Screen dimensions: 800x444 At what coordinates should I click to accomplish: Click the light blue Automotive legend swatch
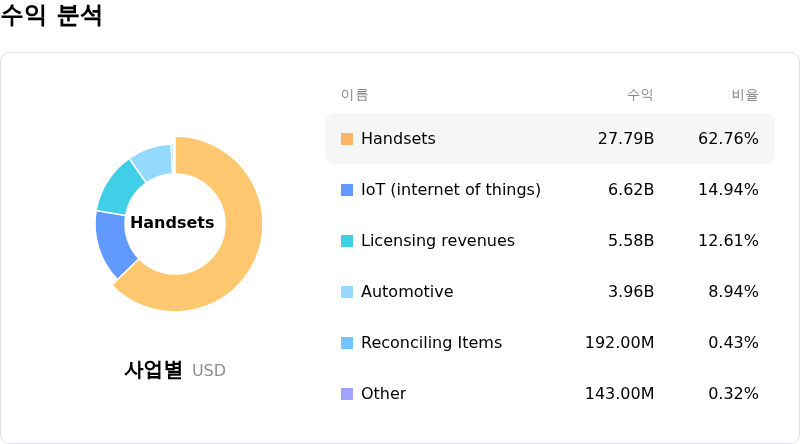tap(347, 292)
